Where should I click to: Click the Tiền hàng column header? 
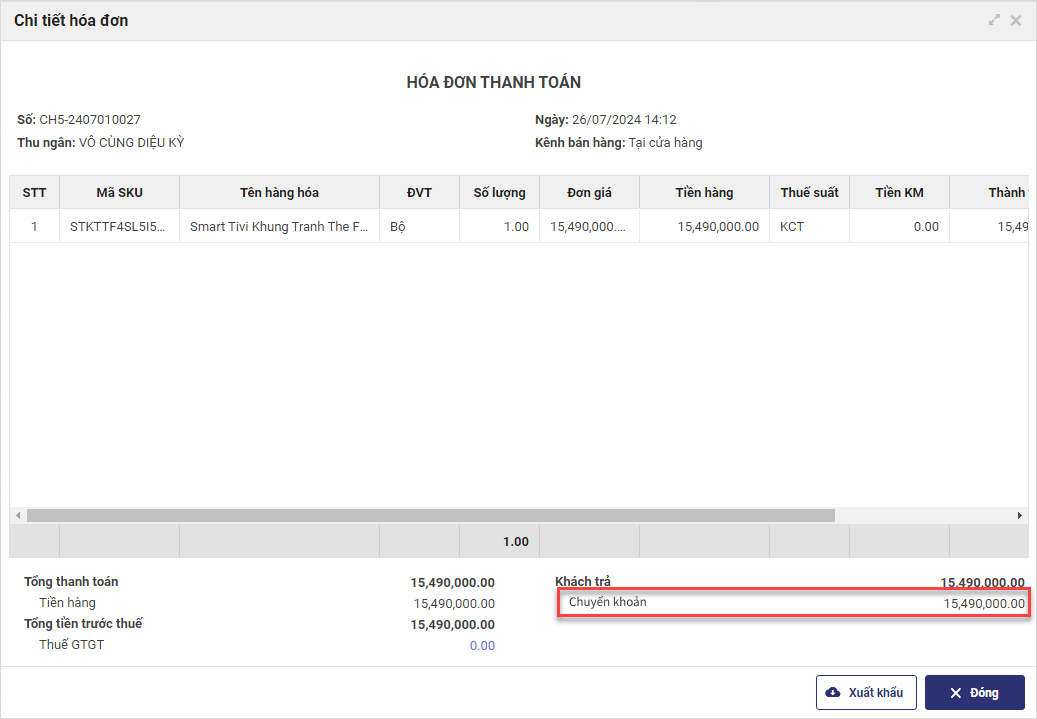(704, 193)
